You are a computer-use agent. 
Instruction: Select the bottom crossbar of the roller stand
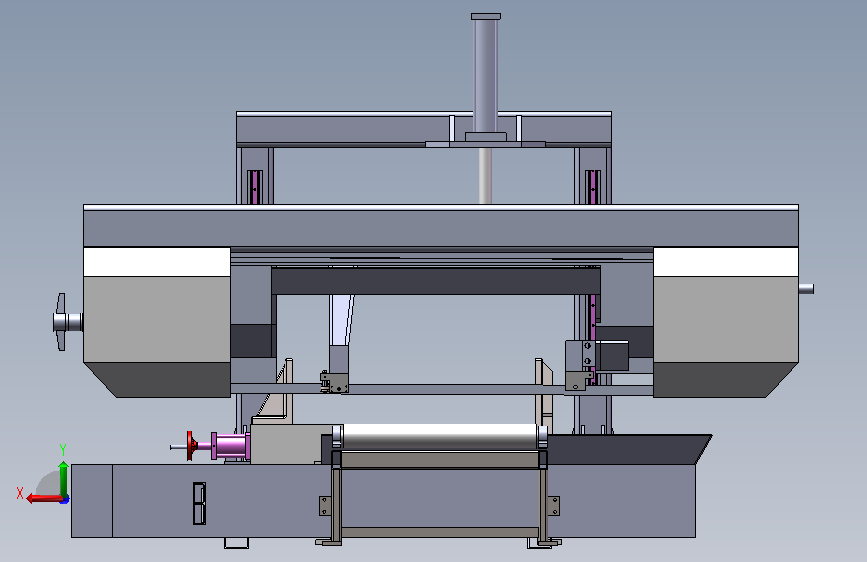point(440,532)
